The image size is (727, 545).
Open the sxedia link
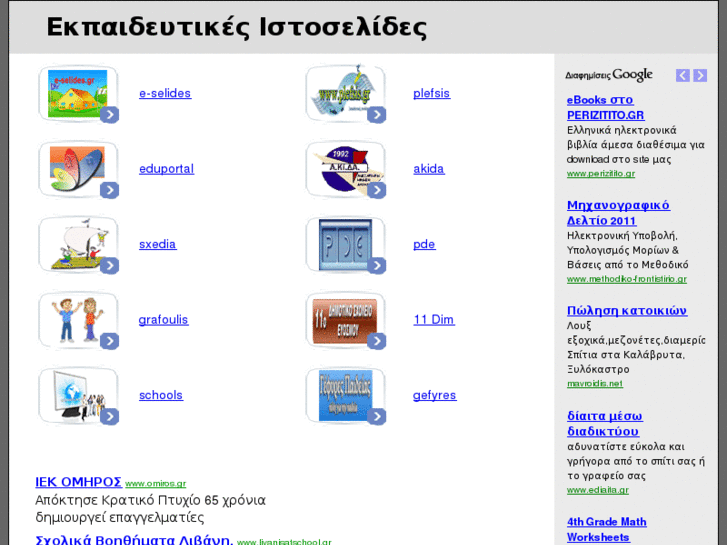pyautogui.click(x=158, y=244)
